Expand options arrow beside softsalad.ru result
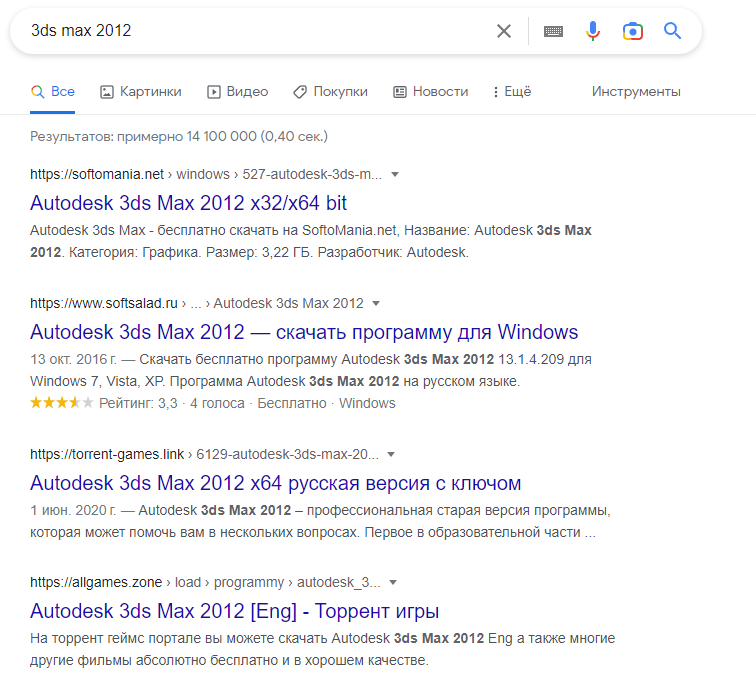Image resolution: width=756 pixels, height=676 pixels. 376,303
